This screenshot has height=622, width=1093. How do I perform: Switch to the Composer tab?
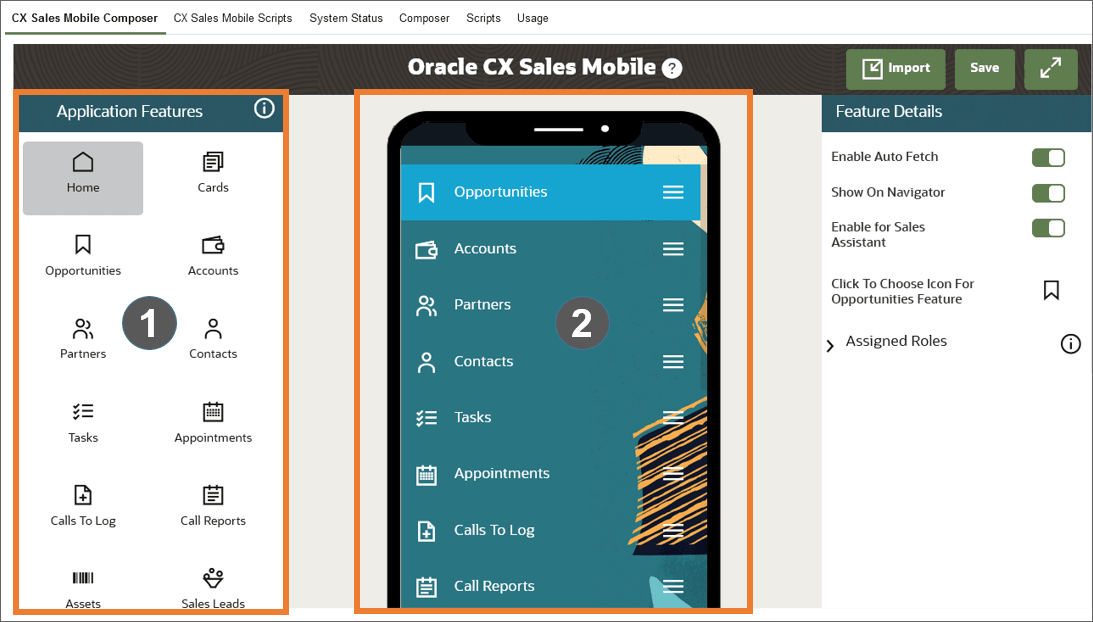[424, 18]
